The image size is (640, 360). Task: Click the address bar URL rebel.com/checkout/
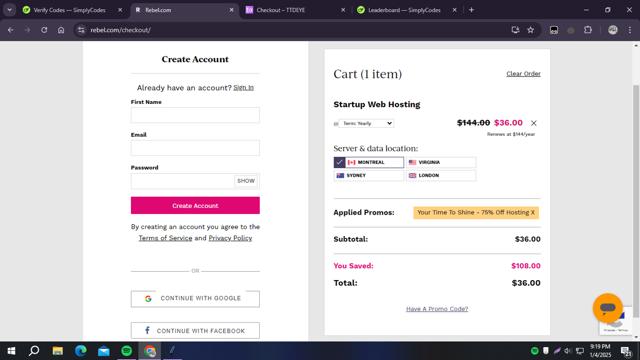tap(120, 30)
